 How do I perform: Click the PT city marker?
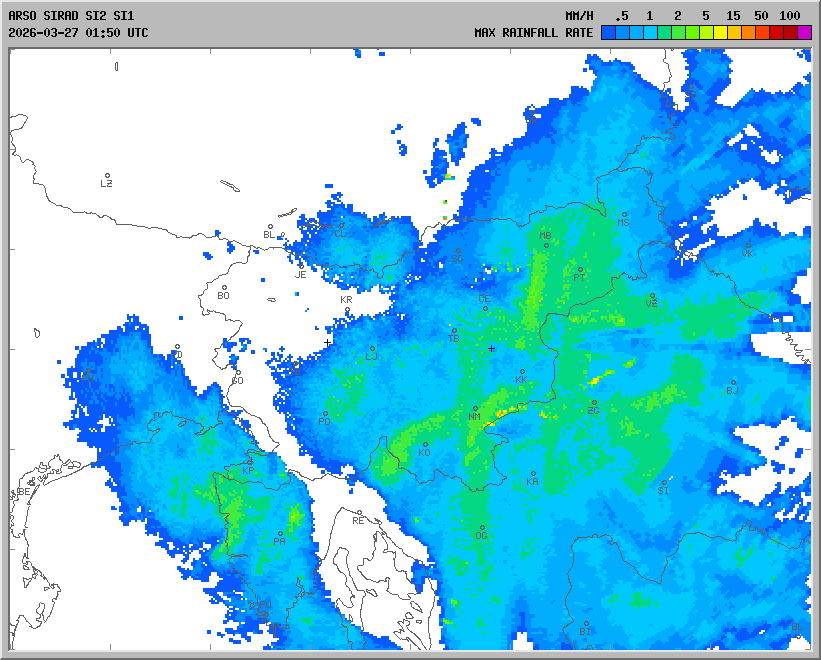point(580,268)
